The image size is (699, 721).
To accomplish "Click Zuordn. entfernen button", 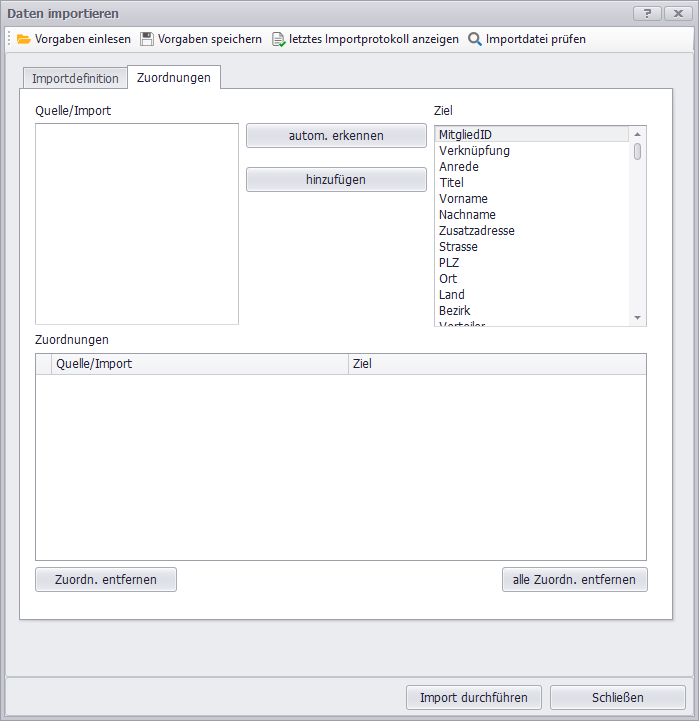I will 106,580.
